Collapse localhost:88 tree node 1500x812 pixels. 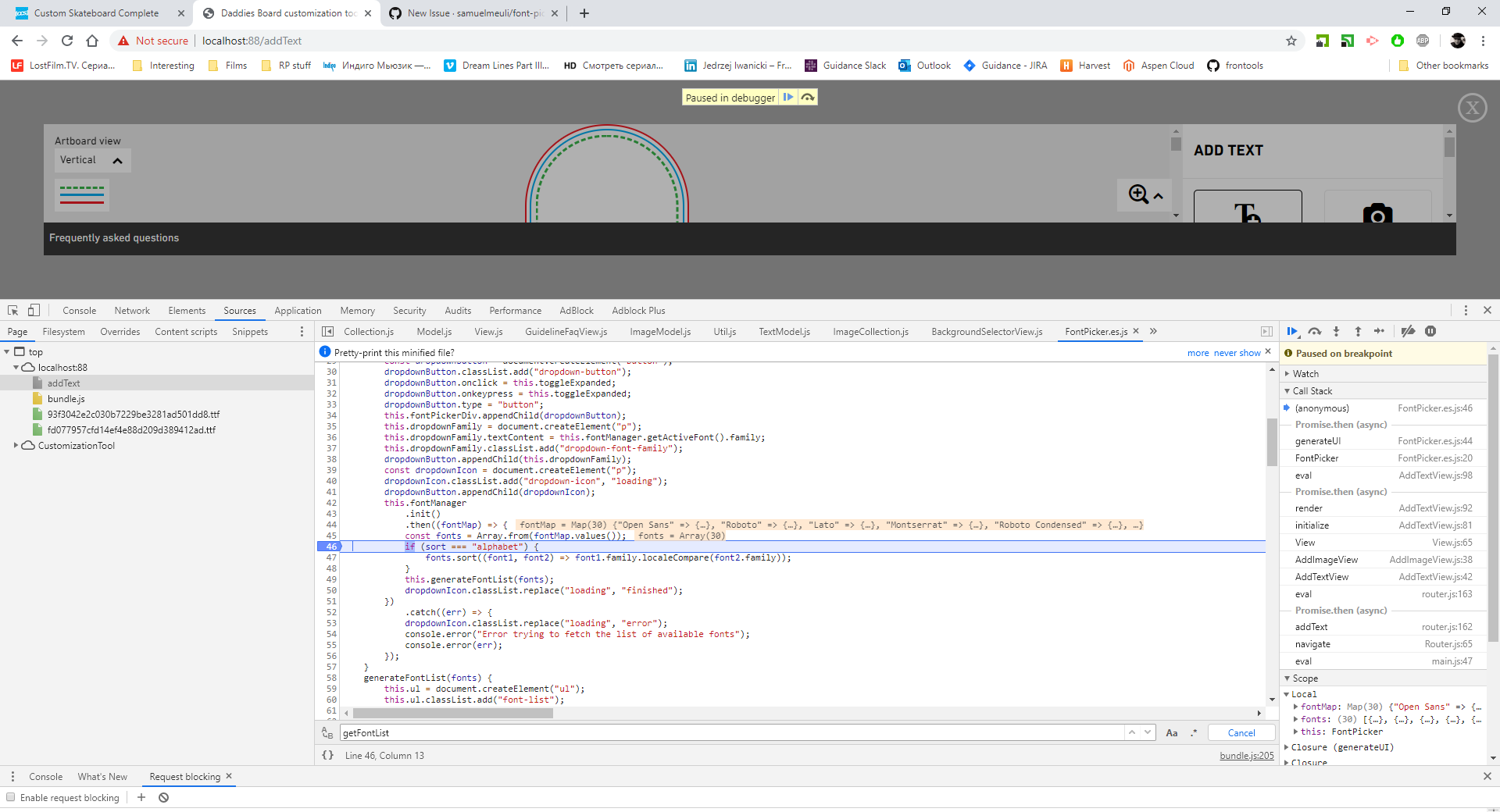(x=16, y=368)
